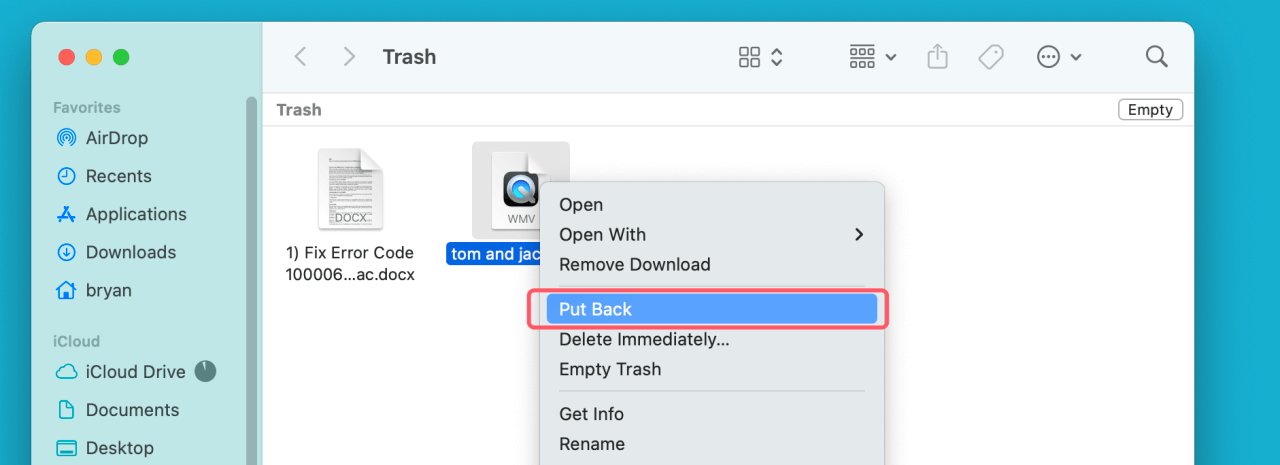Open AirDrop in the sidebar
This screenshot has height=465, width=1280.
pyautogui.click(x=116, y=138)
